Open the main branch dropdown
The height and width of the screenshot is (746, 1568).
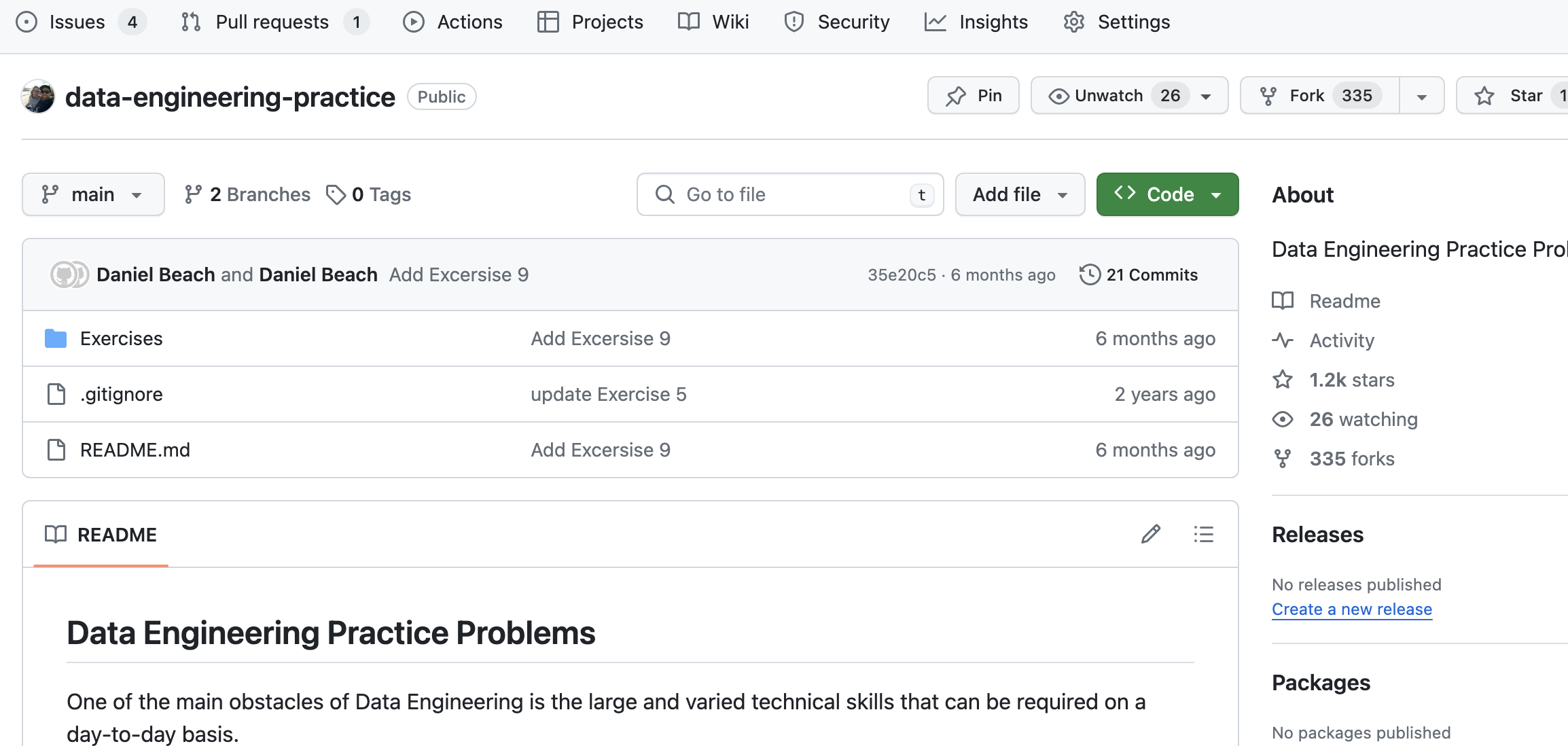coord(93,194)
